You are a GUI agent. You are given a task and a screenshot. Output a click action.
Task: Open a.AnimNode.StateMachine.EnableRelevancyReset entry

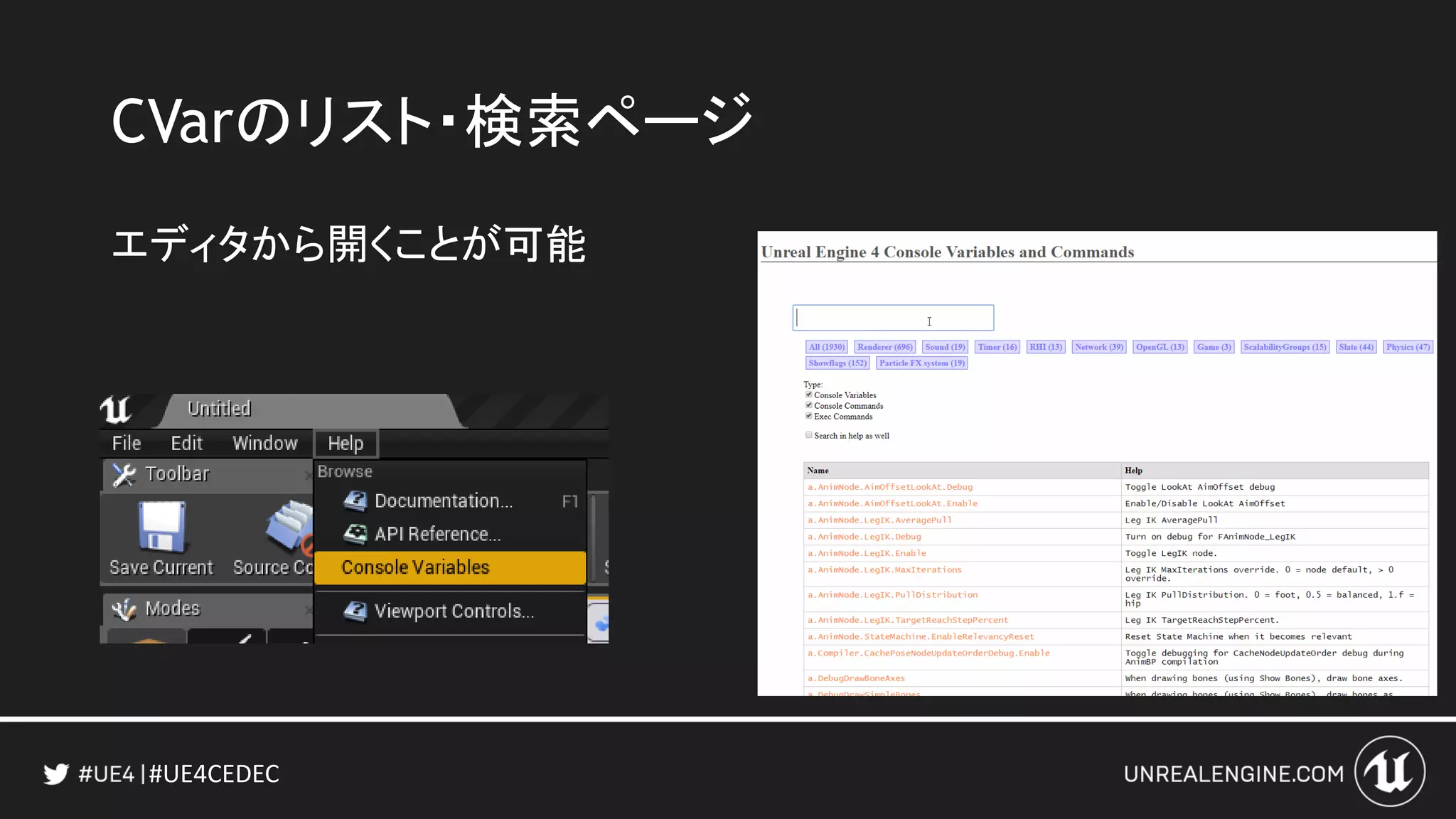coord(921,636)
